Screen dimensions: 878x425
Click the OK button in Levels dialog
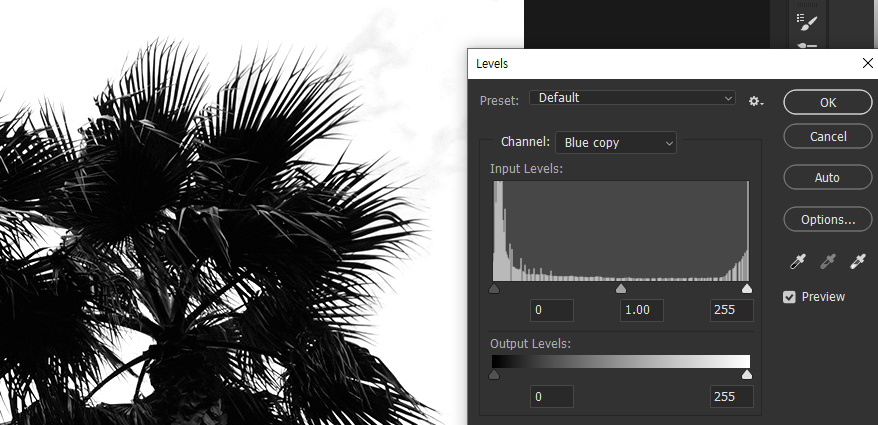tap(828, 102)
